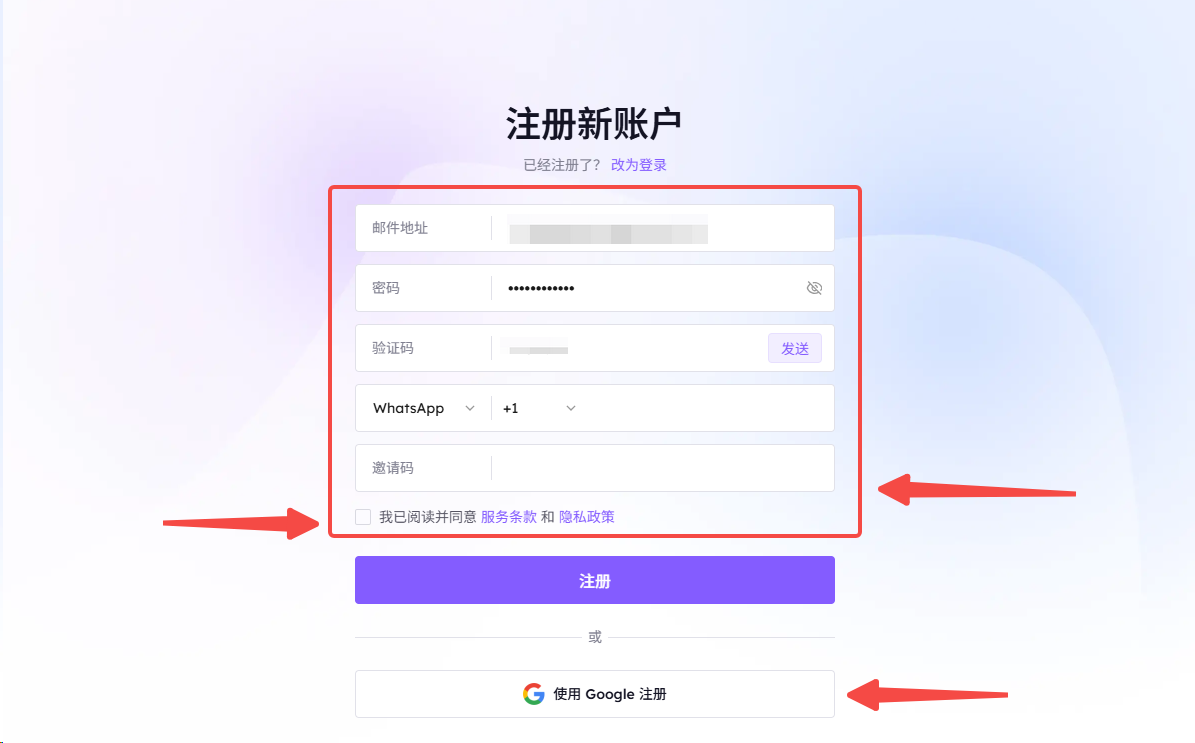
Task: Click the 我已阅读并同意 agreement text
Action: (x=428, y=517)
